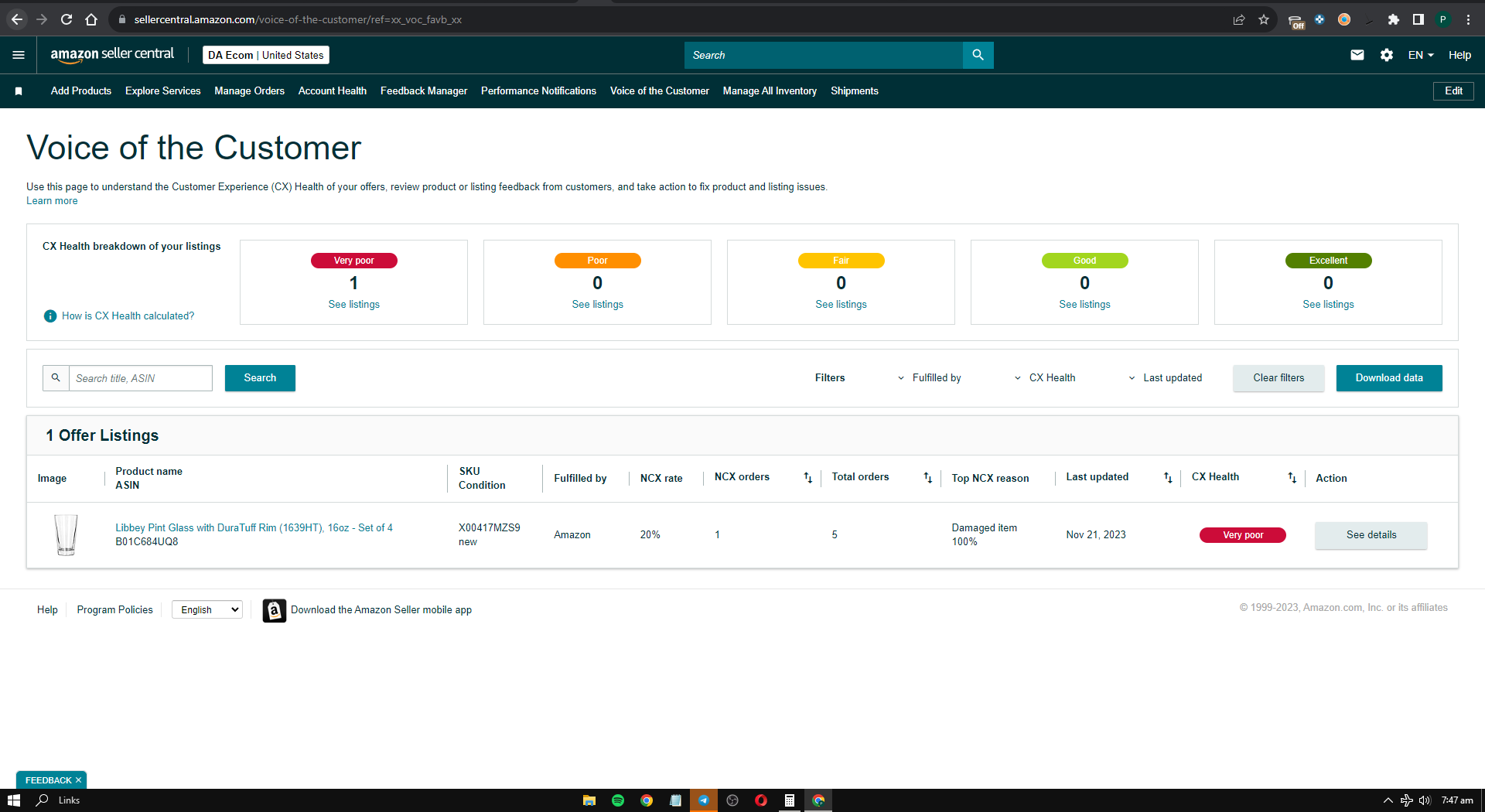
Task: See listings under the Very poor card
Action: click(354, 305)
